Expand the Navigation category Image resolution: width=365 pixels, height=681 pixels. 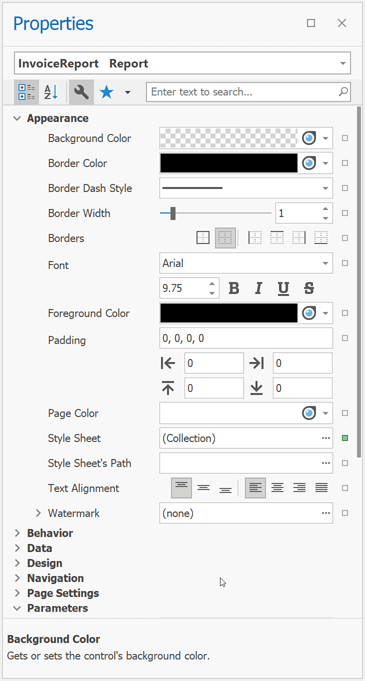(17, 578)
